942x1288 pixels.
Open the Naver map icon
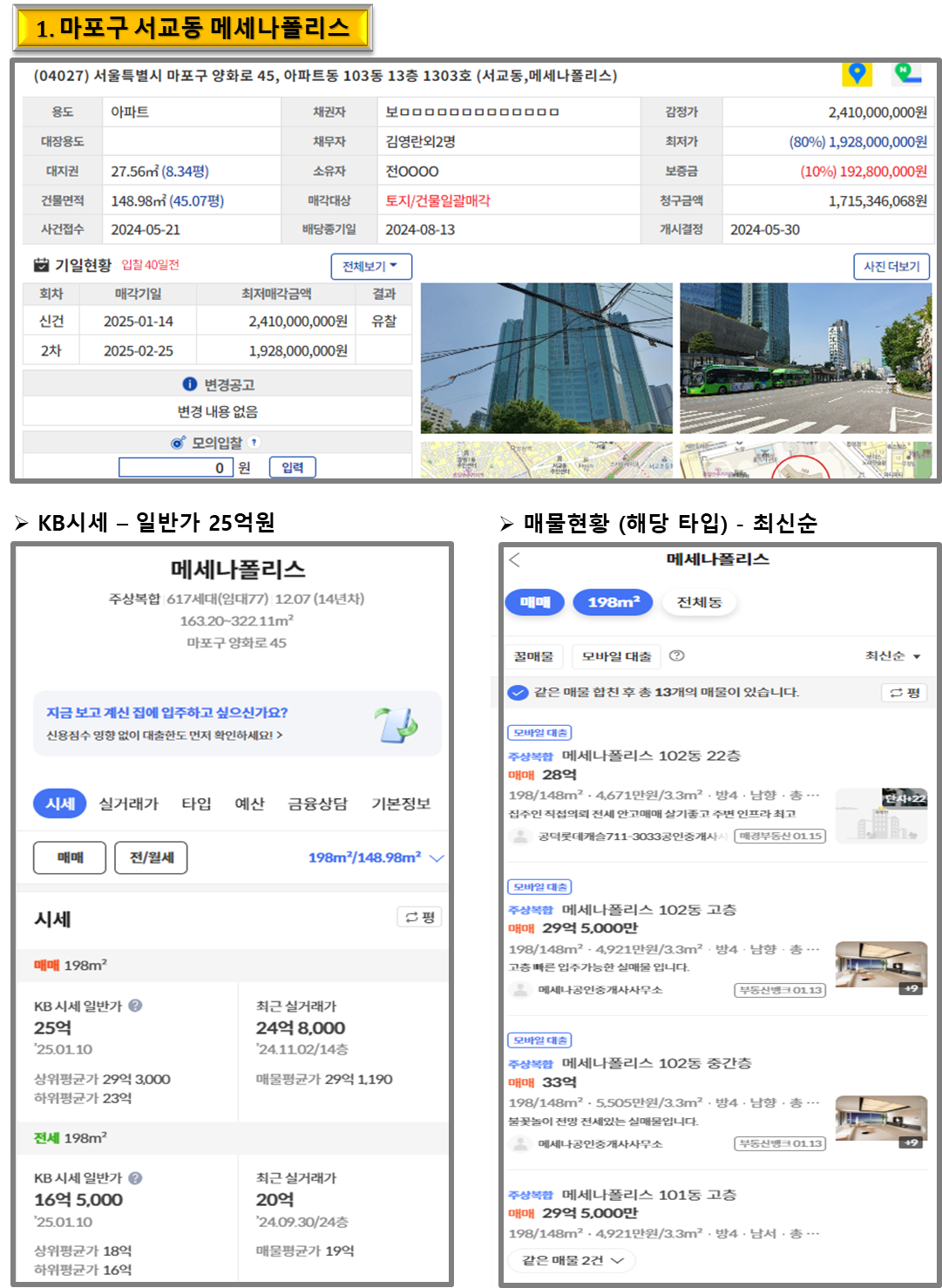pyautogui.click(x=907, y=73)
